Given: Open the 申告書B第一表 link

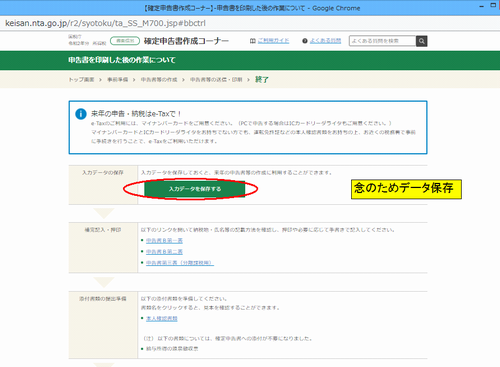Looking at the screenshot, I should [x=164, y=241].
